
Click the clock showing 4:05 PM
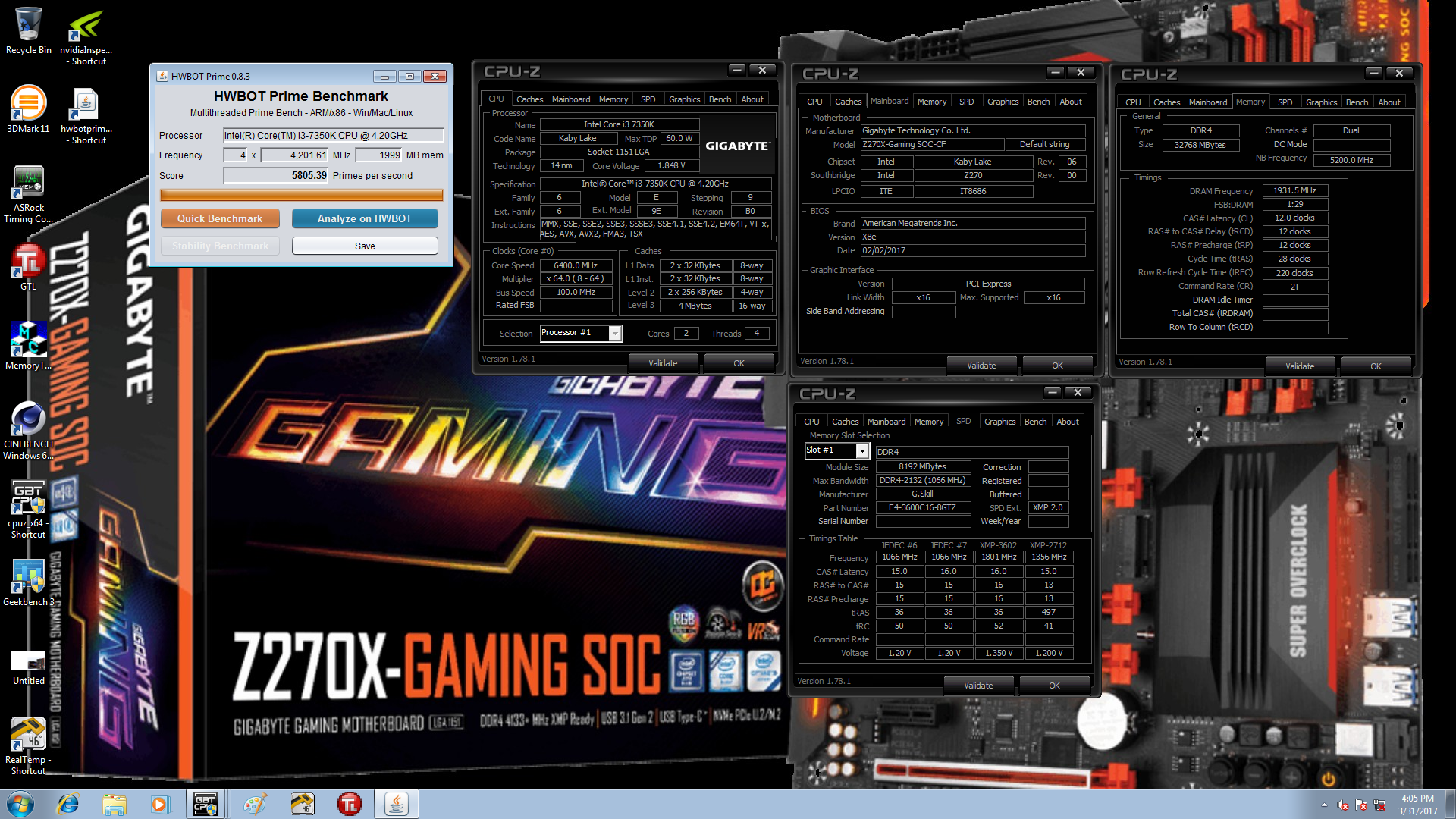[x=1417, y=799]
